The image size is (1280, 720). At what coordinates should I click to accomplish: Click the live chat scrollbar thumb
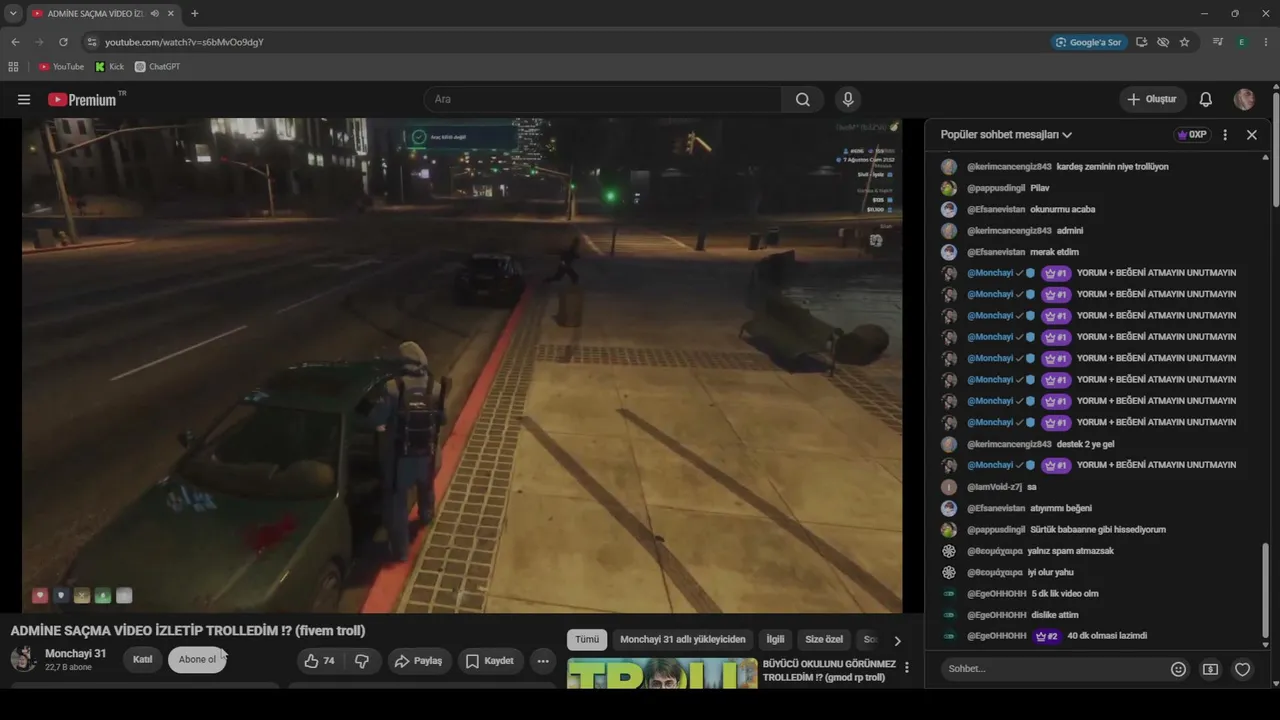tap(1266, 590)
